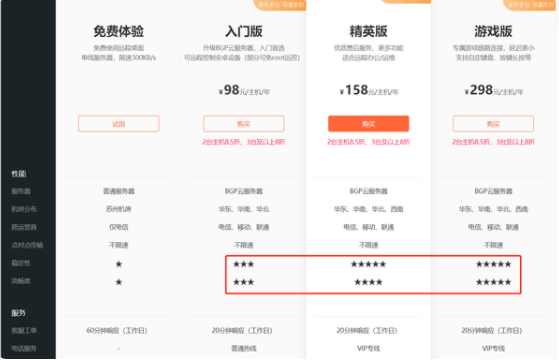Click the VIP专线 cell under 精英版

(x=369, y=348)
